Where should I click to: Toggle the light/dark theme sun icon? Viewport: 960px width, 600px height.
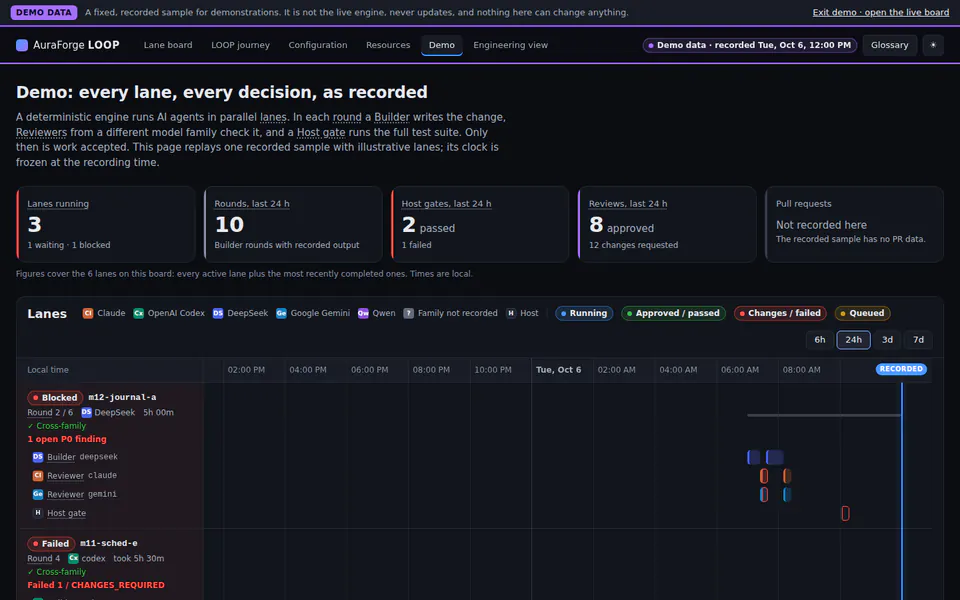(933, 45)
